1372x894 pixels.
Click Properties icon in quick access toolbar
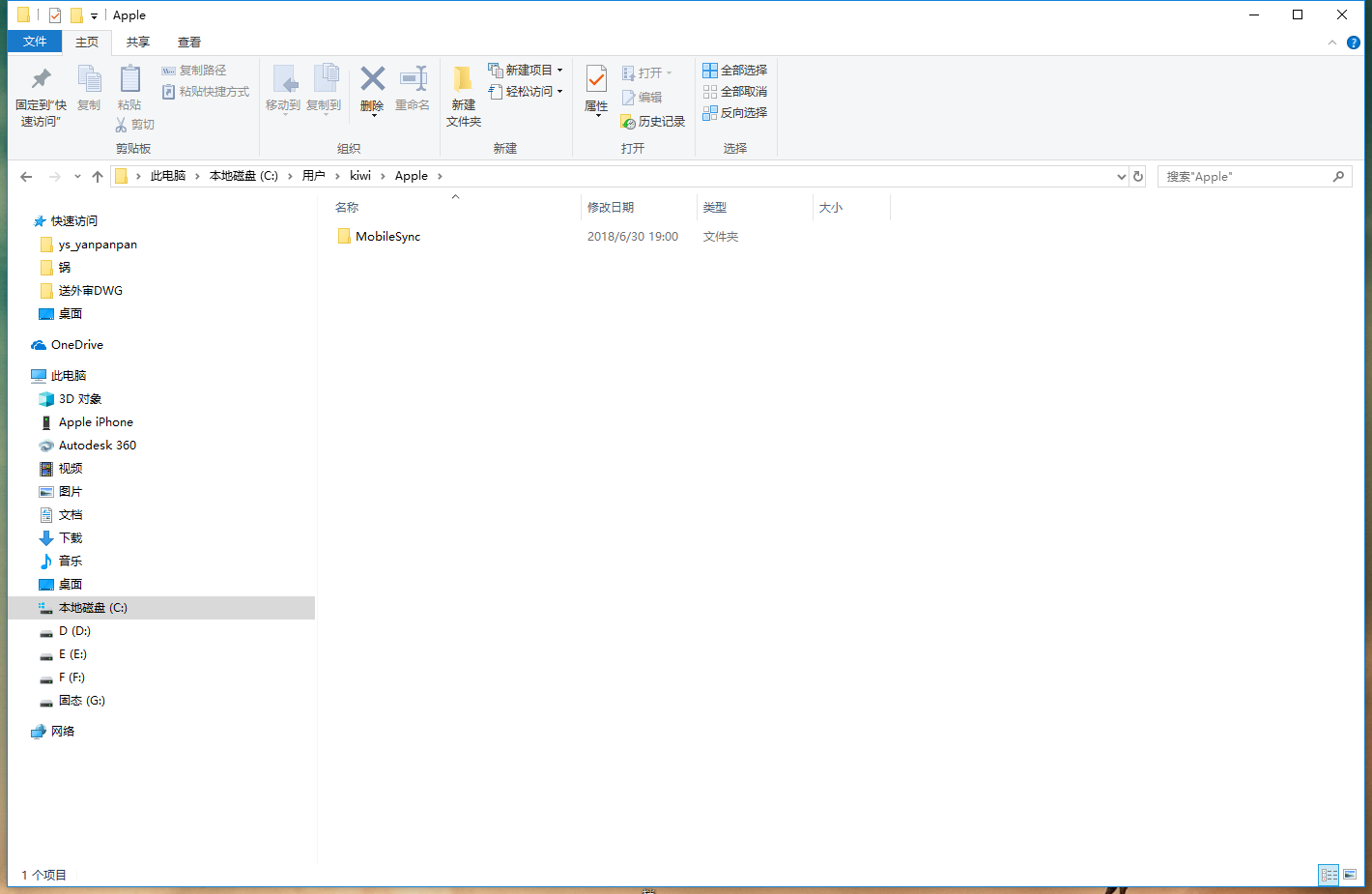click(x=55, y=15)
